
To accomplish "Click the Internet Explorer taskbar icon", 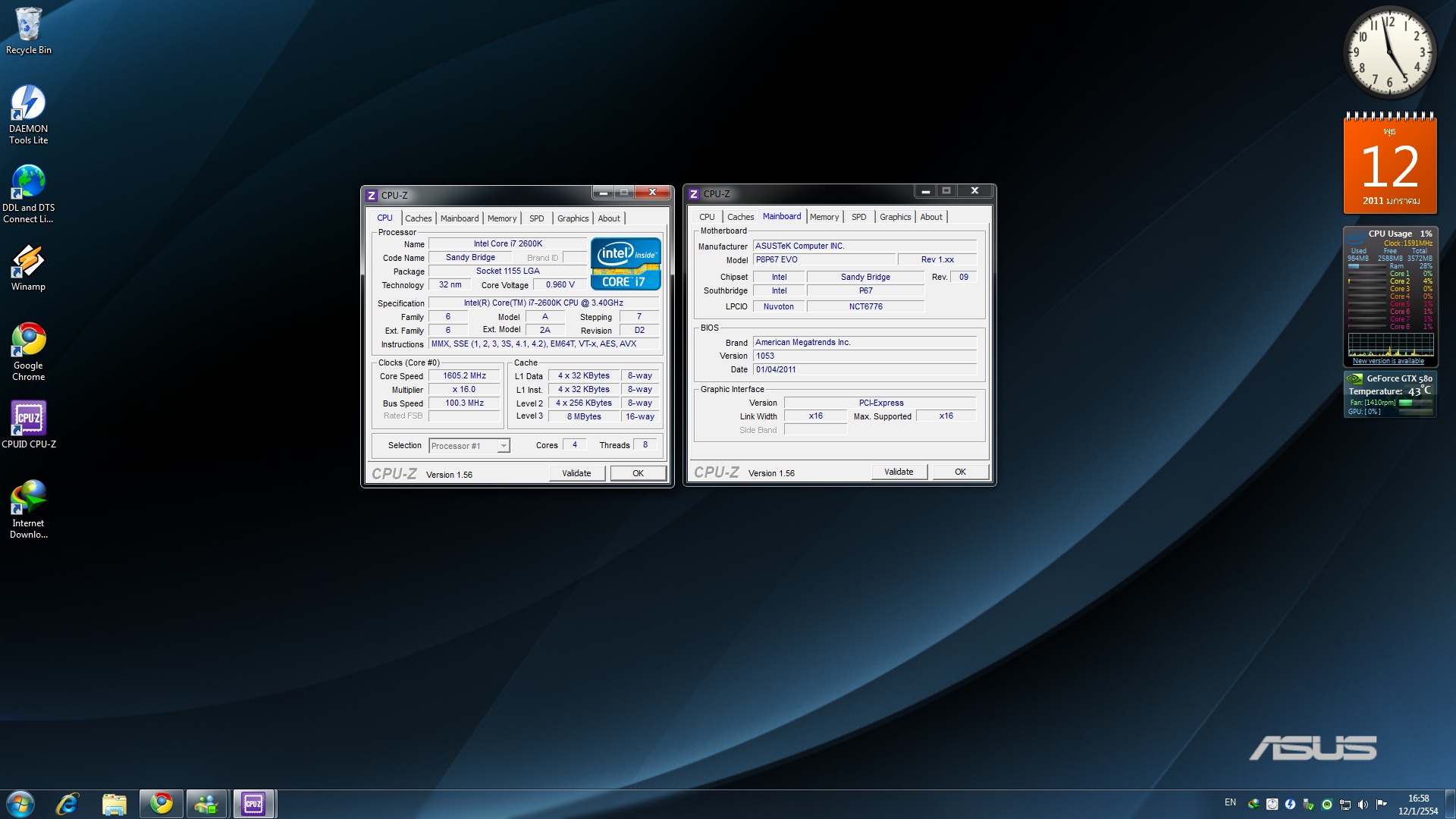I will coord(67,804).
